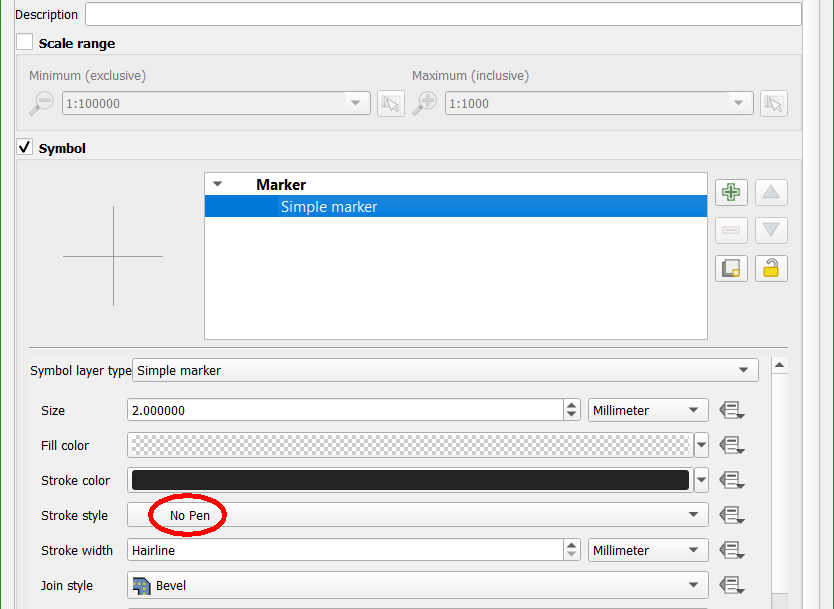Open the Symbol layer type dropdown
The width and height of the screenshot is (834, 609).
445,370
